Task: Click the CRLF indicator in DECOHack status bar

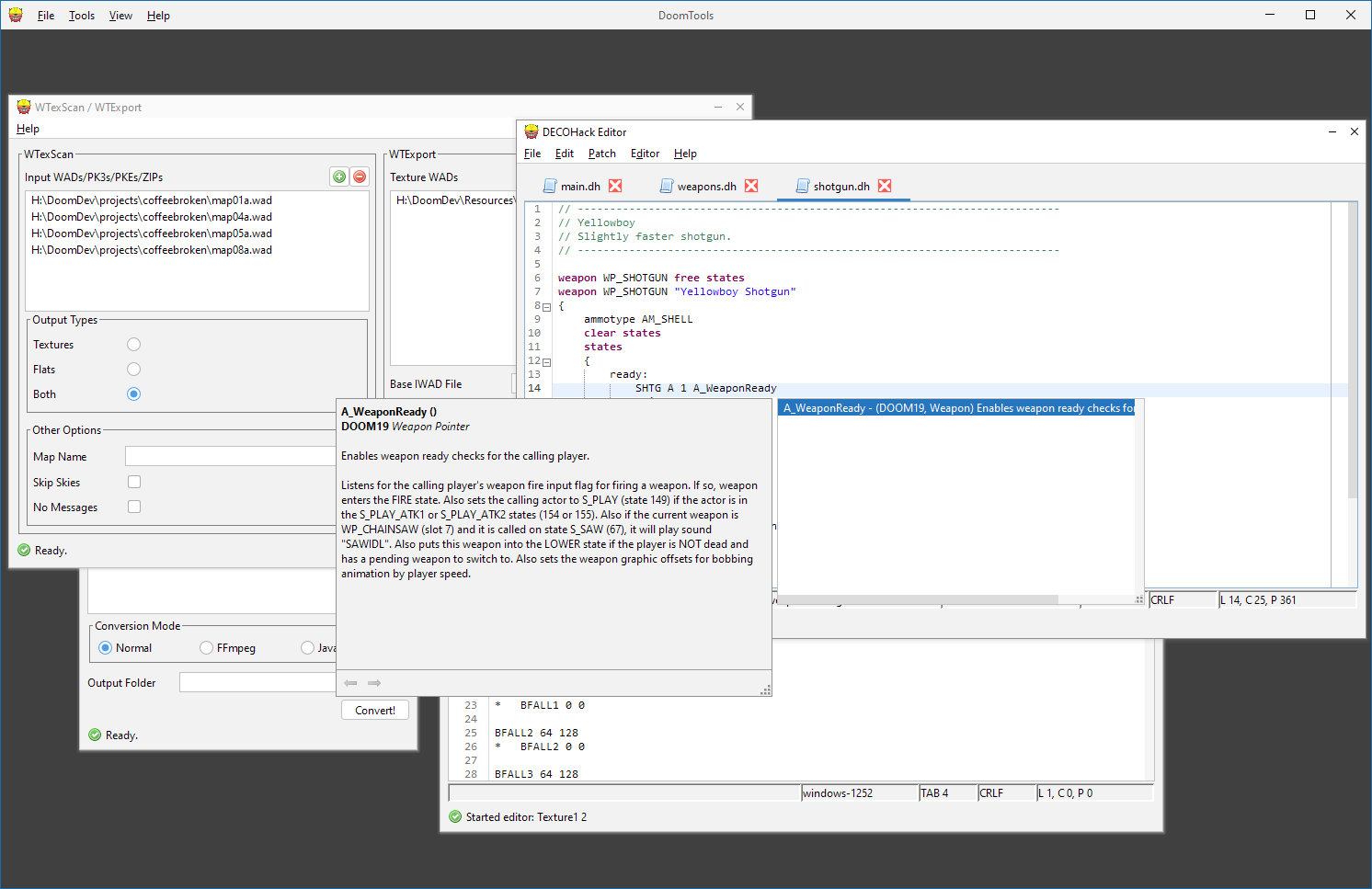Action: 1183,600
